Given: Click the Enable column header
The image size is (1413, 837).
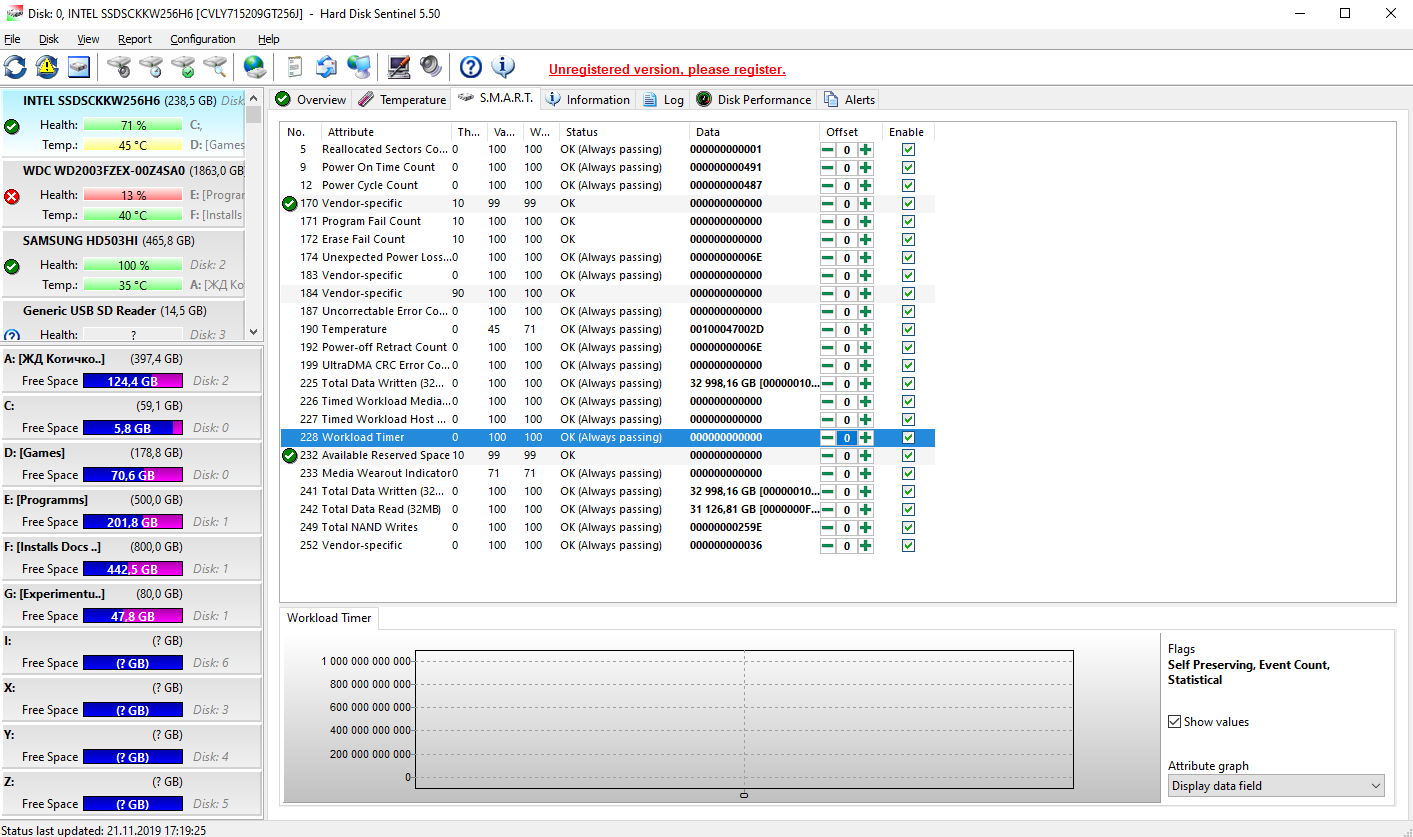Looking at the screenshot, I should pyautogui.click(x=908, y=132).
